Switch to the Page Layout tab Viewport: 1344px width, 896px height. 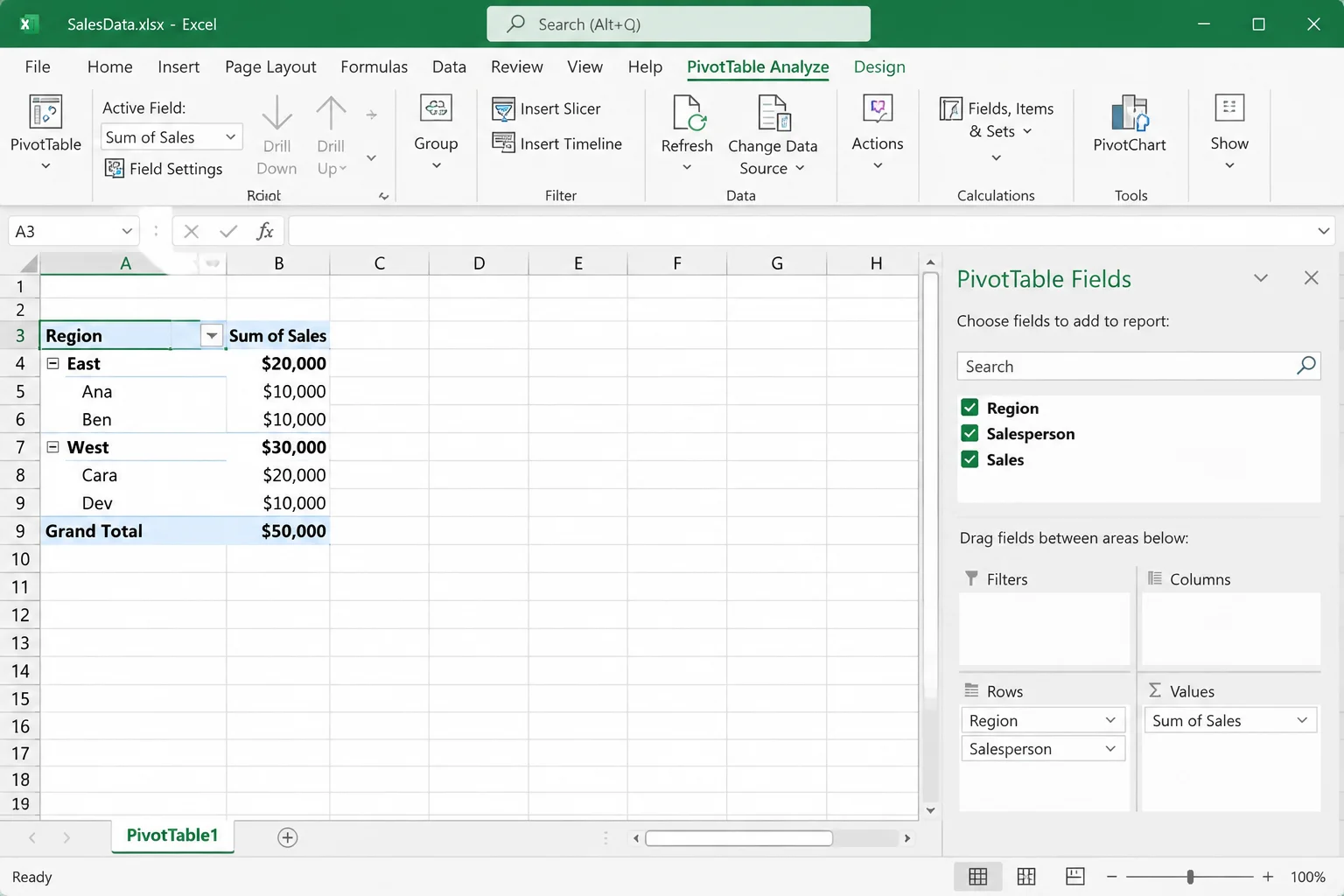[x=270, y=66]
